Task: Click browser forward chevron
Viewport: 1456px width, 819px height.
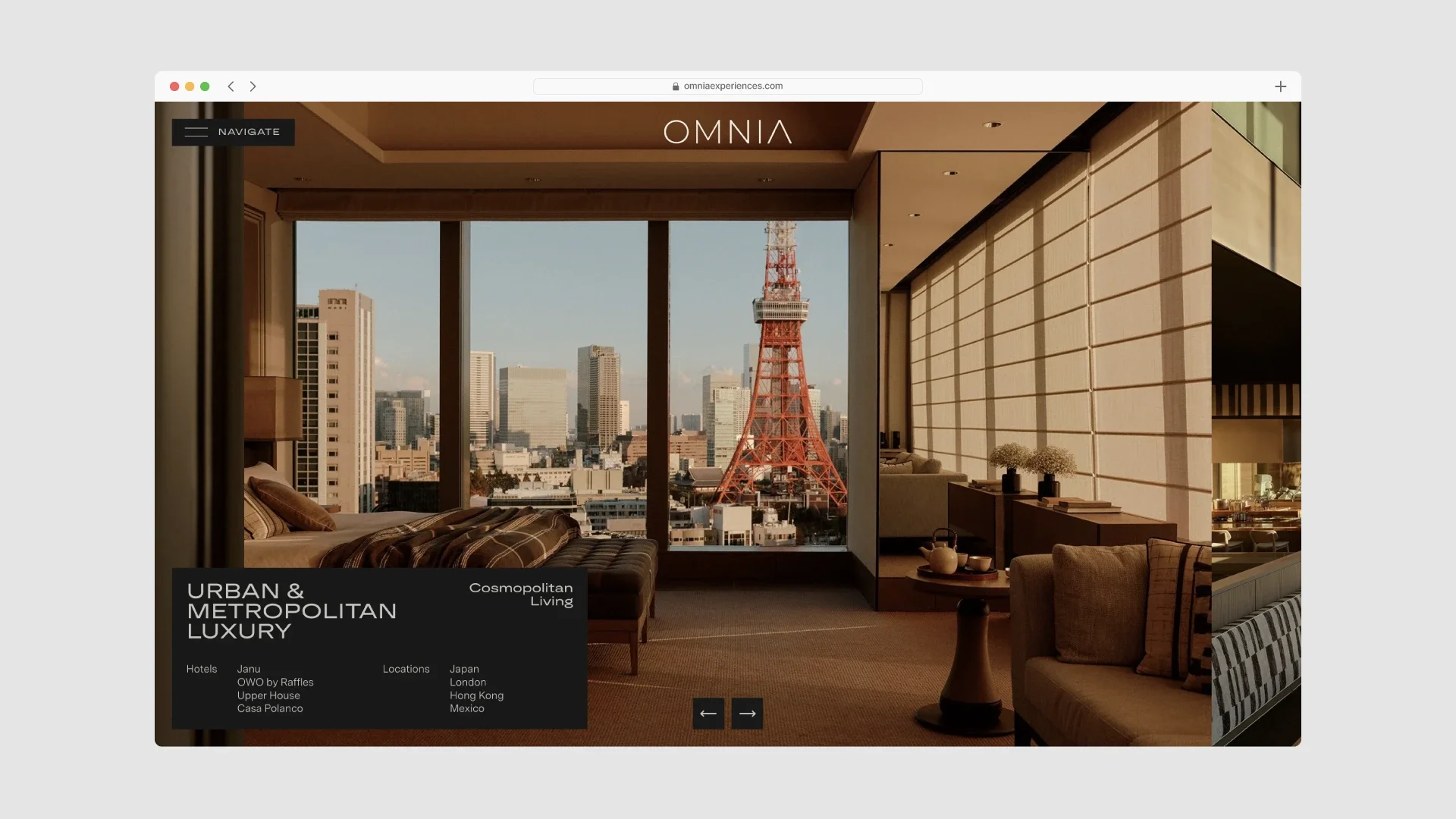Action: click(x=253, y=86)
